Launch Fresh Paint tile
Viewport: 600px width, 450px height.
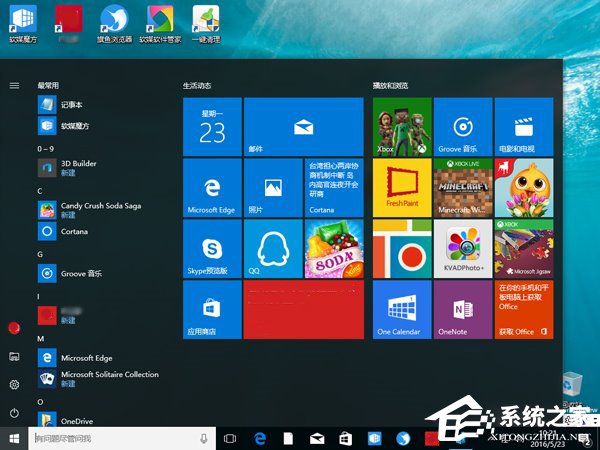402,188
